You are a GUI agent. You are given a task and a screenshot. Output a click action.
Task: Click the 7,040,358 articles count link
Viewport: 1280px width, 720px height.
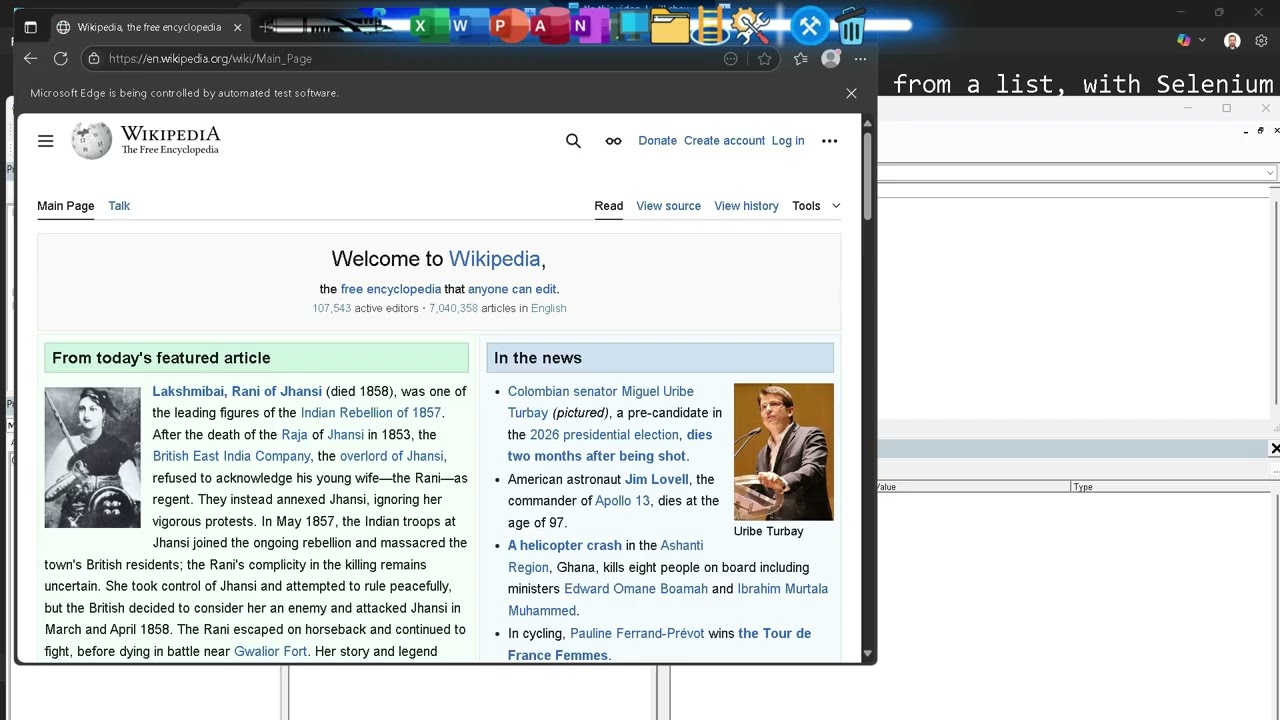pyautogui.click(x=453, y=308)
